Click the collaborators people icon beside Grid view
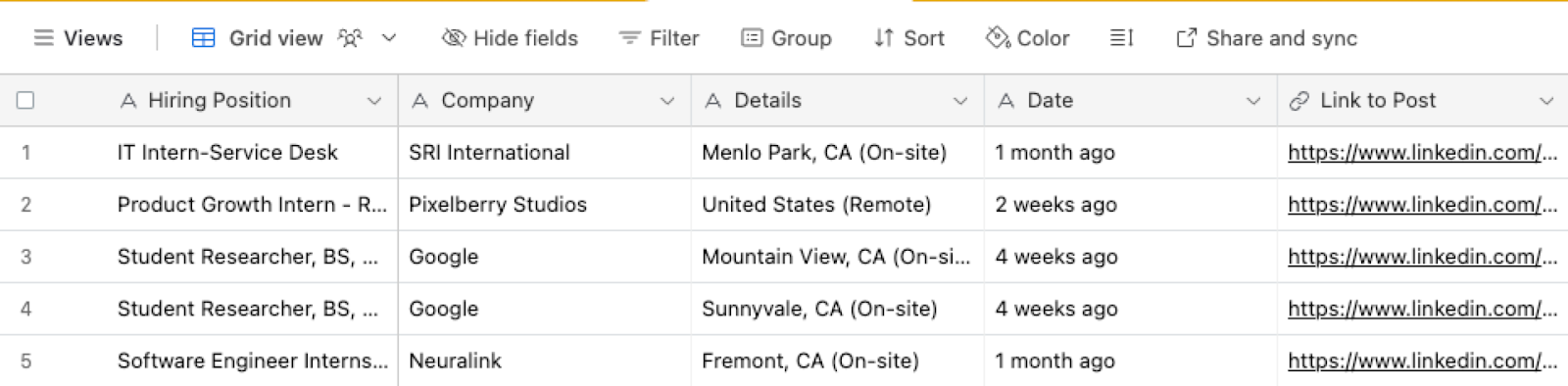The width and height of the screenshot is (1568, 386). pos(350,38)
